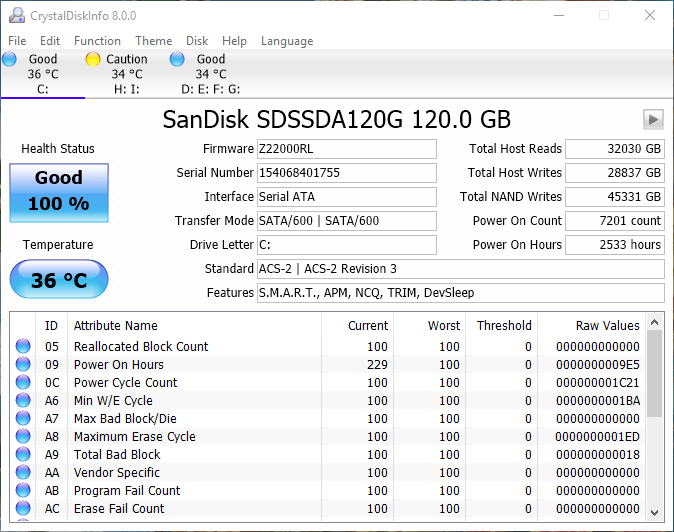Click the Power On Count value 7201 count
The image size is (674, 532).
(615, 221)
